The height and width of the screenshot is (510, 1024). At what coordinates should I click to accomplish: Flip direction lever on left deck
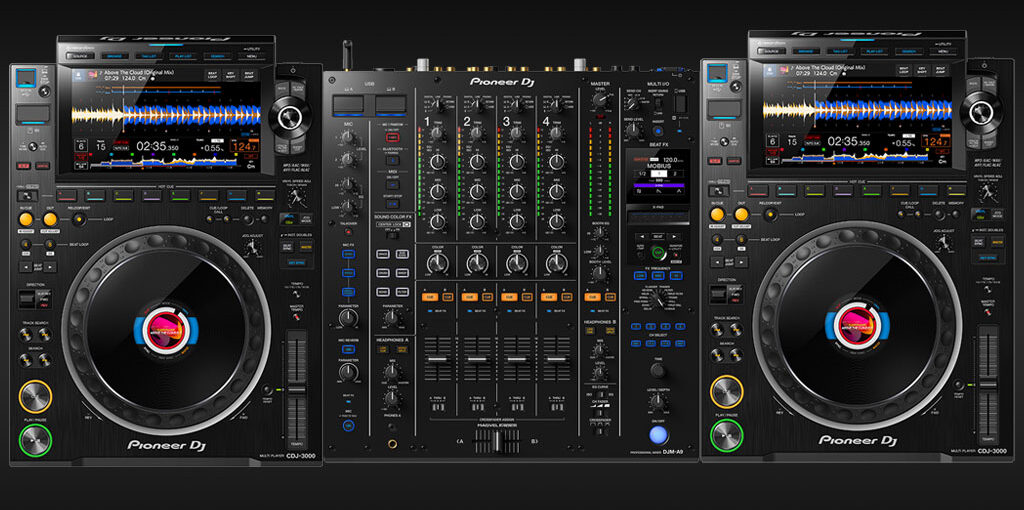tap(27, 299)
